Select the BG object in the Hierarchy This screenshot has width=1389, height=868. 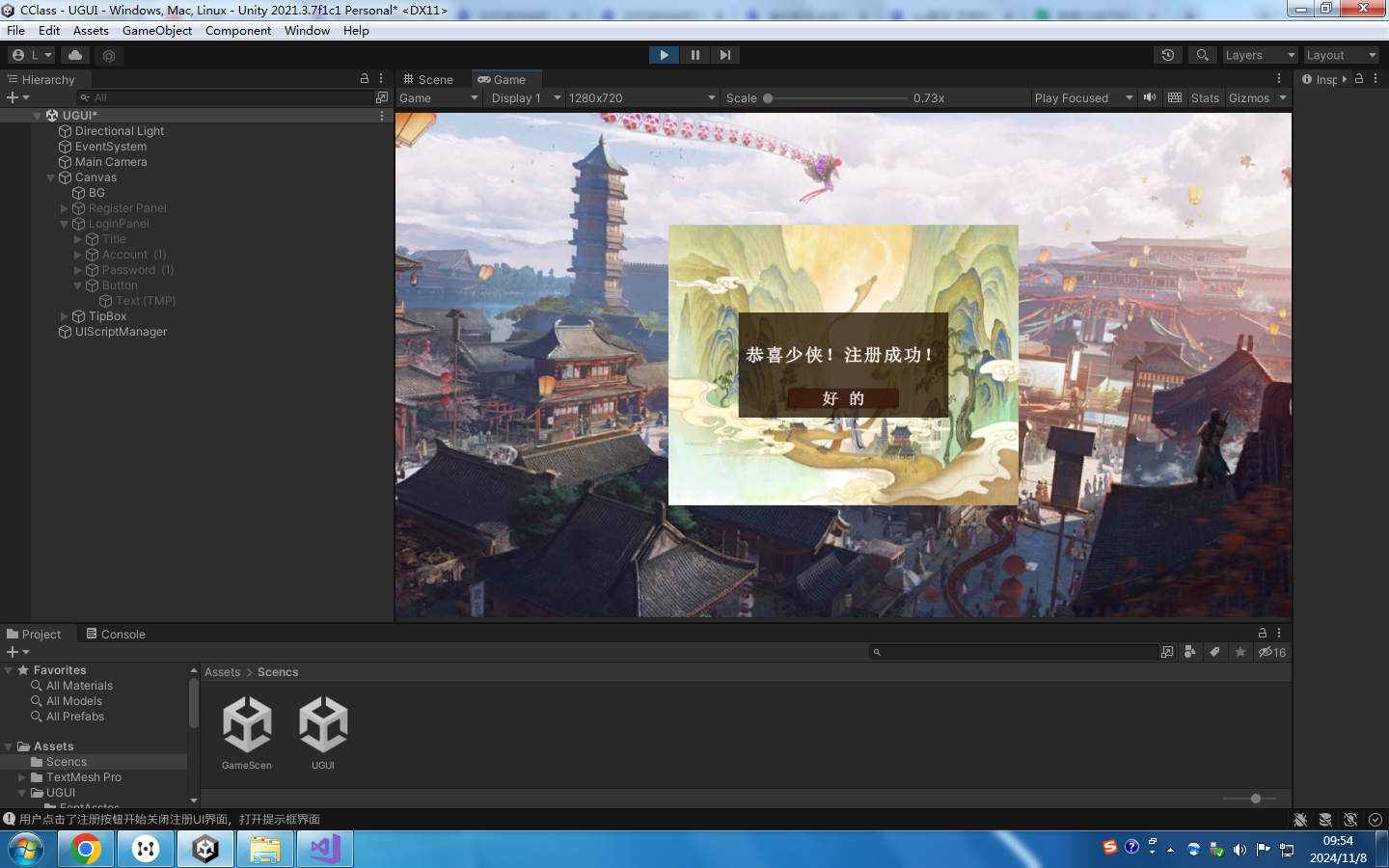[96, 193]
